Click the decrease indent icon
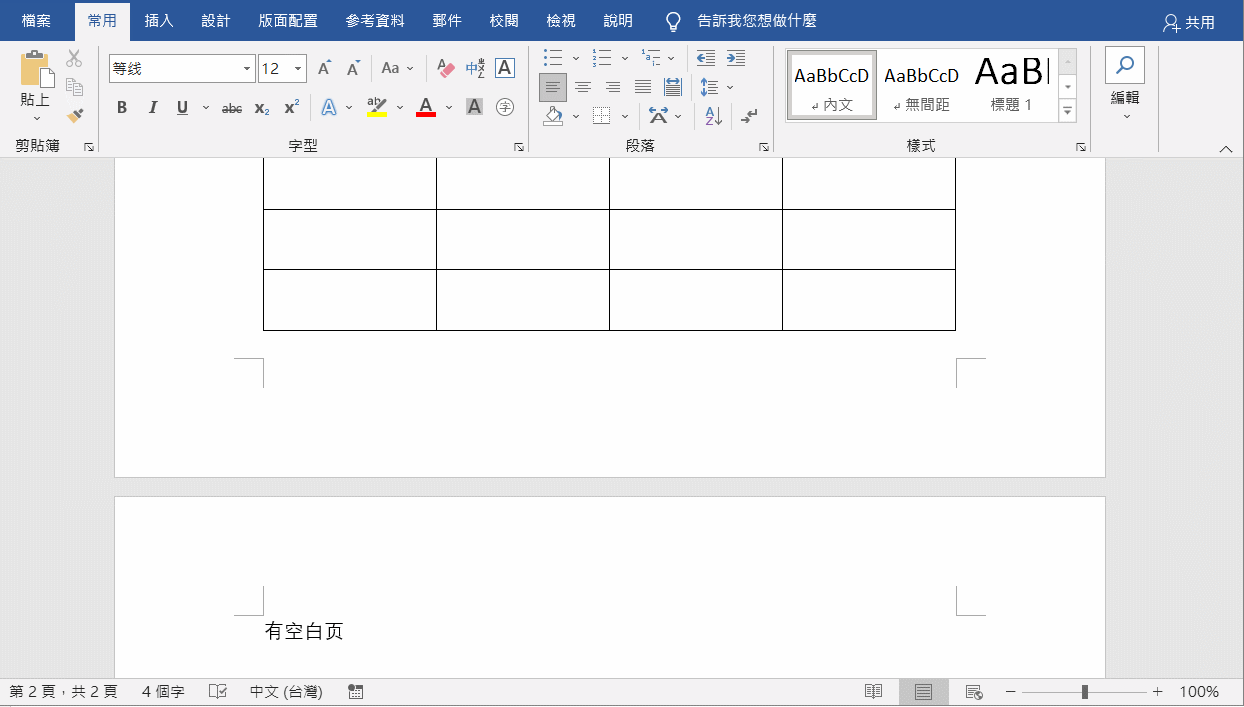 tap(706, 58)
